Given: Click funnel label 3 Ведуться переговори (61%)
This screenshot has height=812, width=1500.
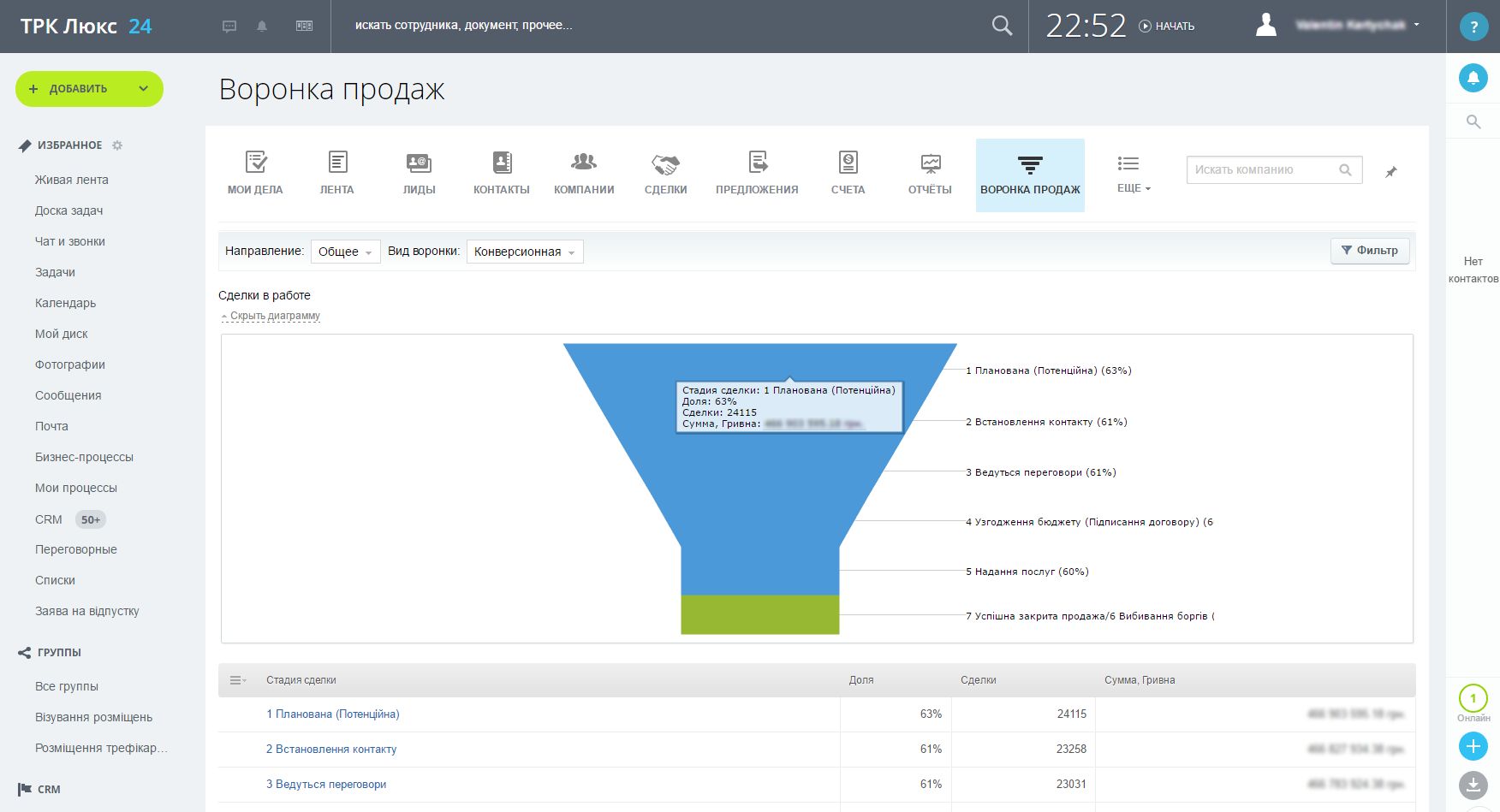Looking at the screenshot, I should [1041, 472].
